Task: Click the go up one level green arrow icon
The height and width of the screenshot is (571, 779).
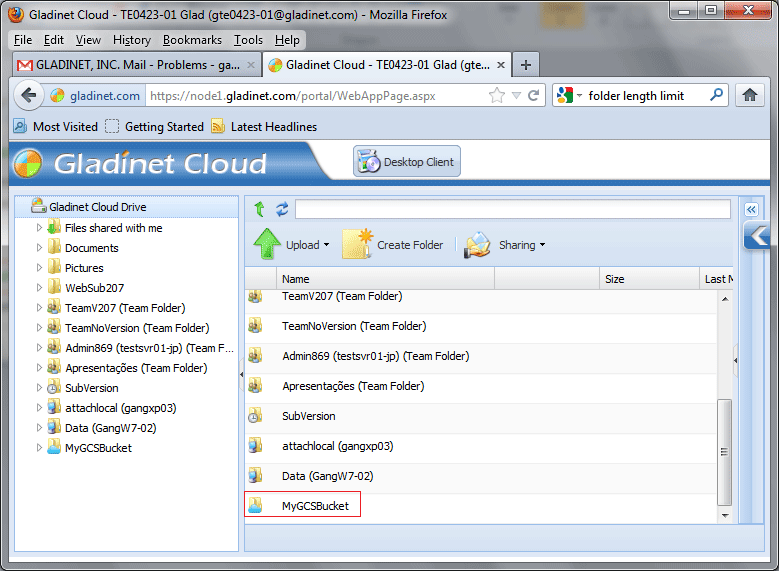Action: pyautogui.click(x=259, y=209)
